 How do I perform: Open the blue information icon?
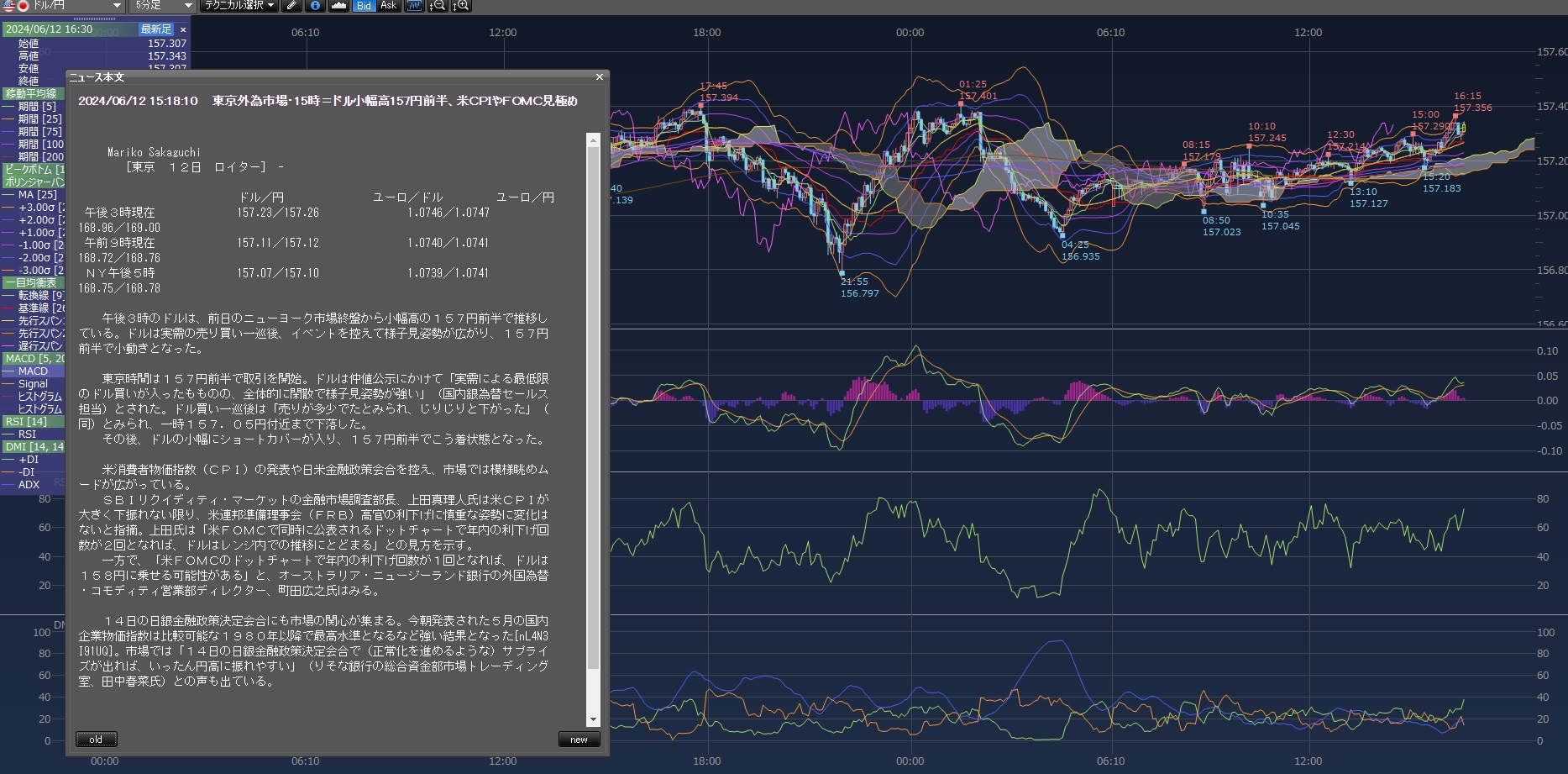315,6
